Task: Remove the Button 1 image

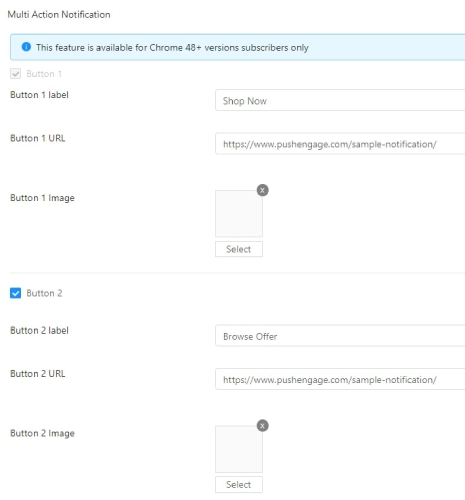Action: coord(263,190)
